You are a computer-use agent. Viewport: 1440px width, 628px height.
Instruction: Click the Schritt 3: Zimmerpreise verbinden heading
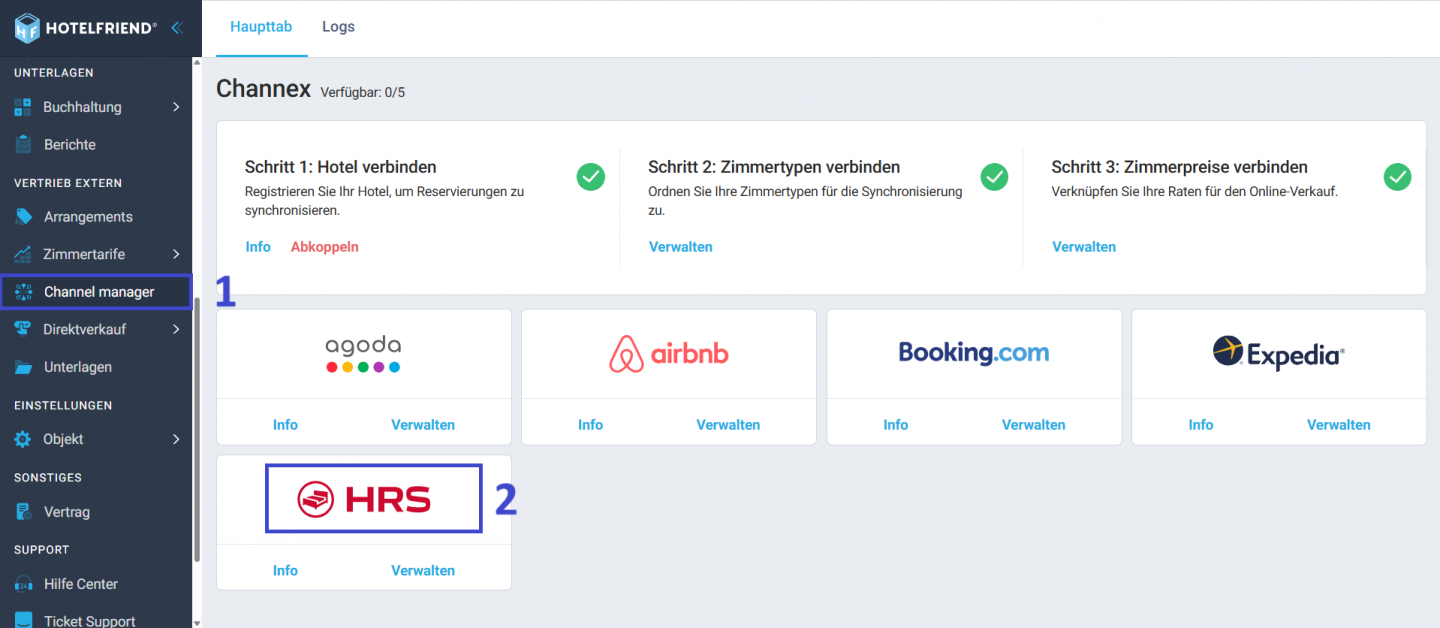[1180, 167]
